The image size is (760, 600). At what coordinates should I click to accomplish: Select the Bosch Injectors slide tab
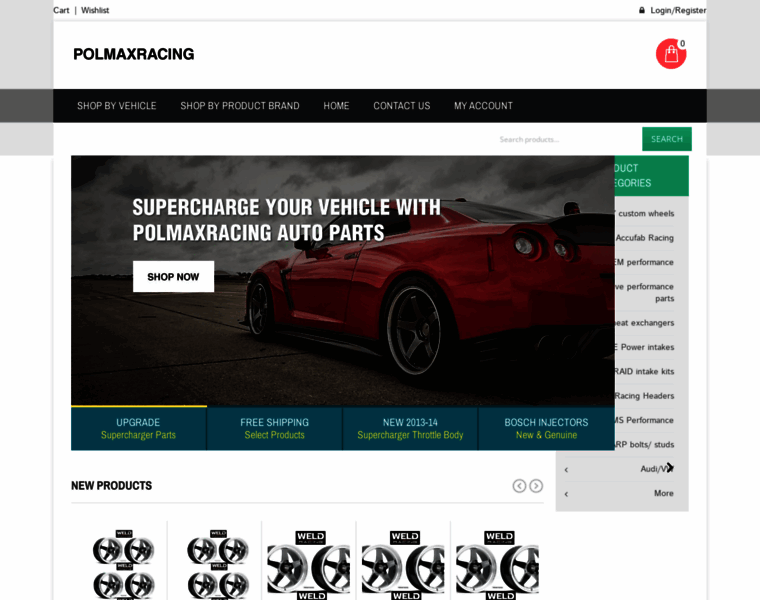click(x=546, y=428)
